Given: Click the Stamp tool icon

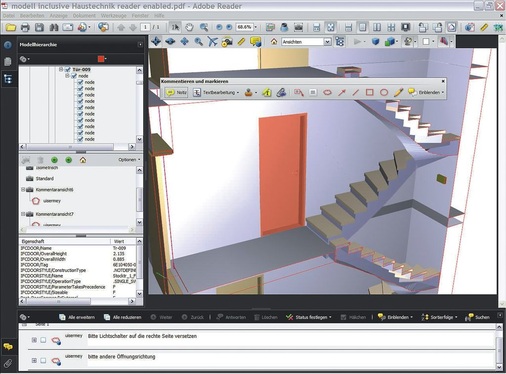Looking at the screenshot, I should (249, 92).
